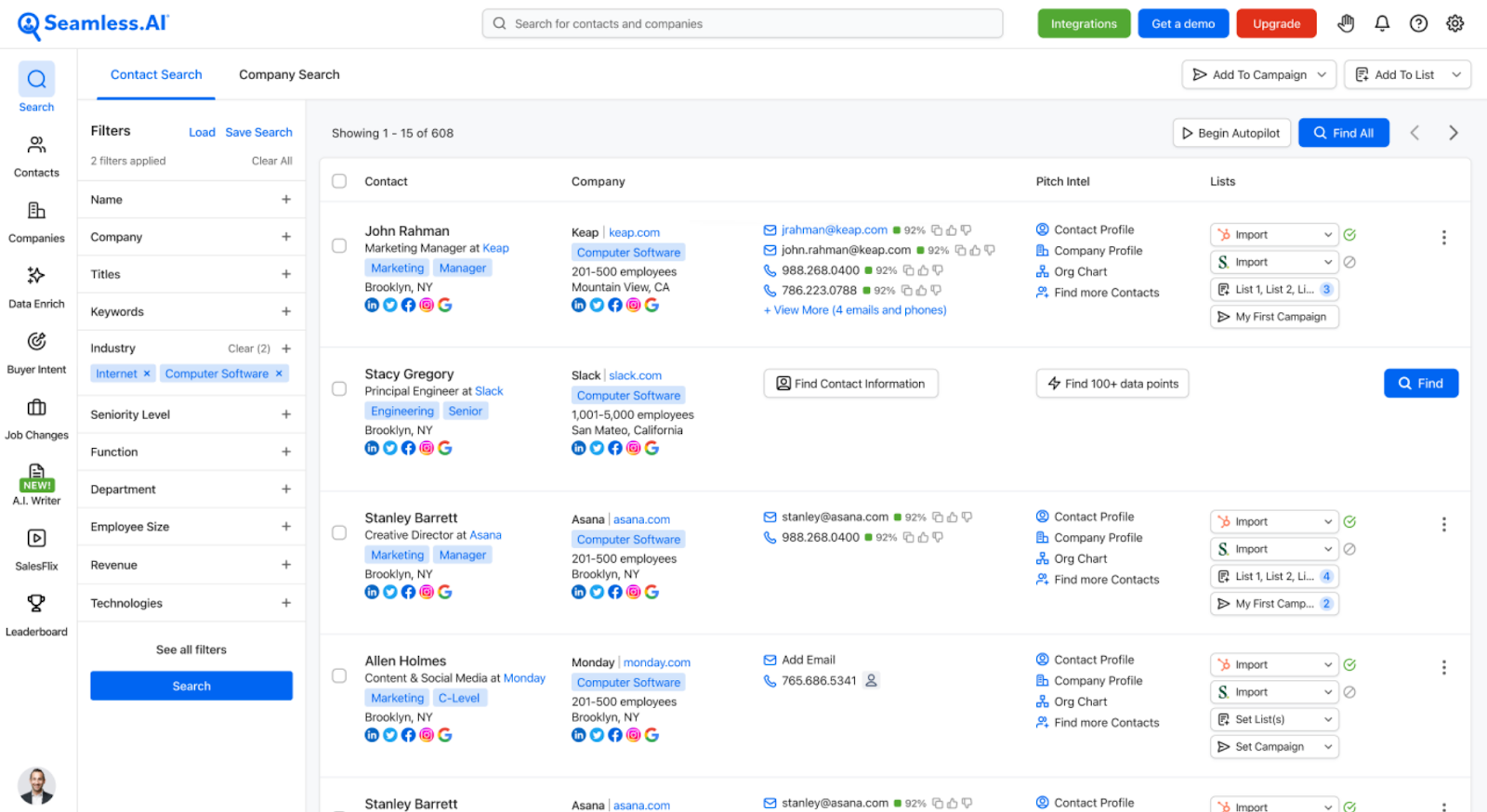Select the Search sidebar icon

[36, 79]
